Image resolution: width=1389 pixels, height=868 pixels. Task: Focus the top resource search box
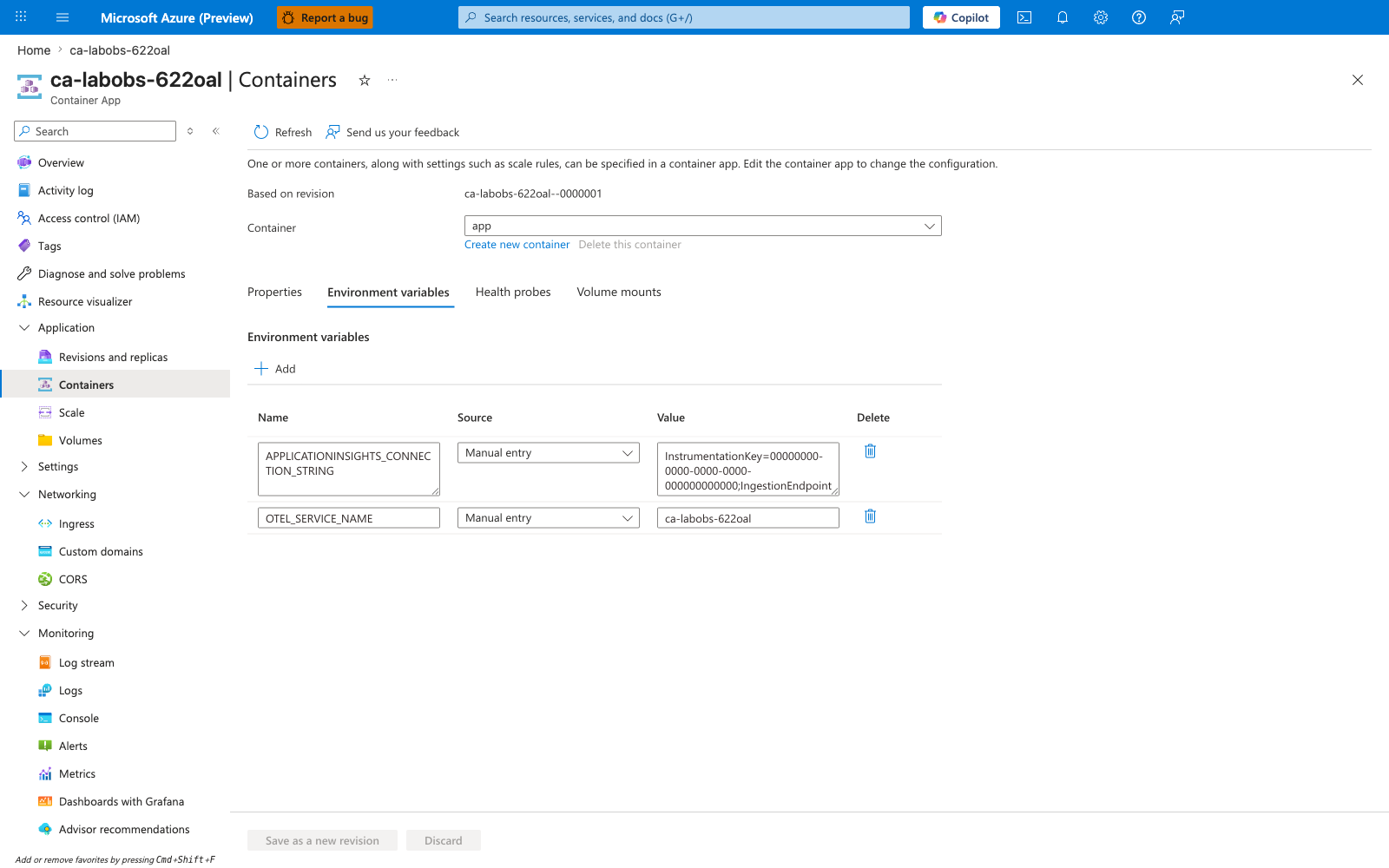point(684,17)
